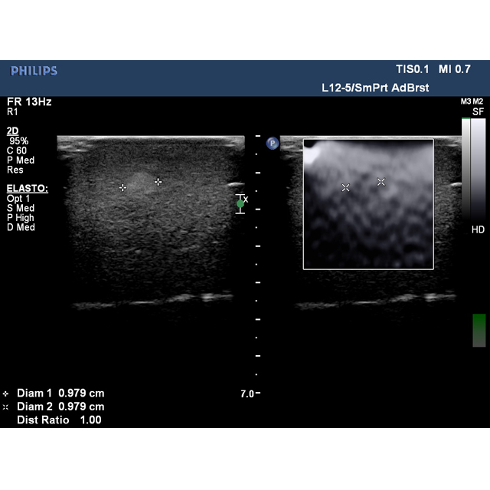Select the left plus caliper on B-mode image
The height and width of the screenshot is (490, 490).
click(123, 188)
